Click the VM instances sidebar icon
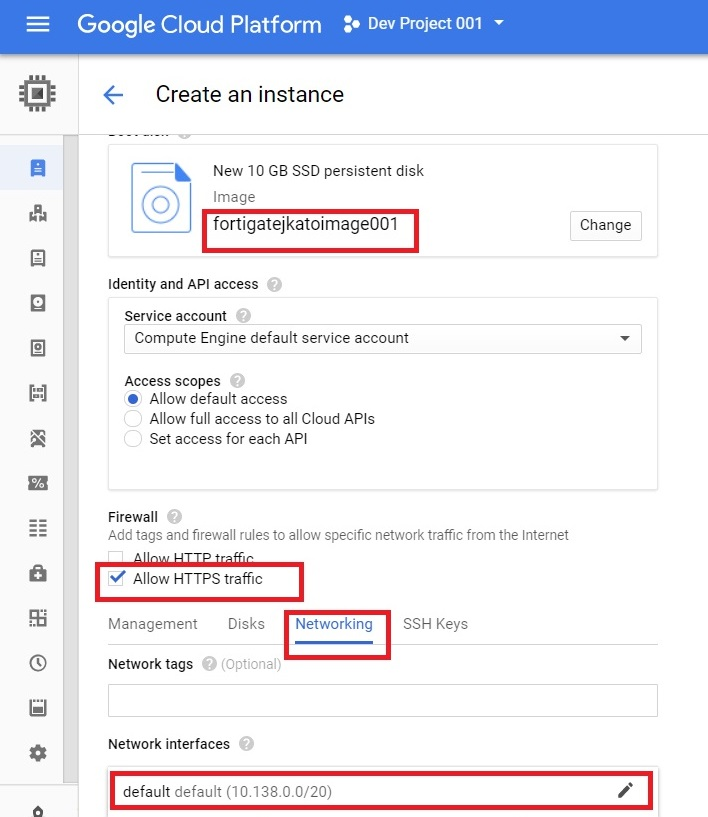The image size is (708, 817). (x=38, y=167)
